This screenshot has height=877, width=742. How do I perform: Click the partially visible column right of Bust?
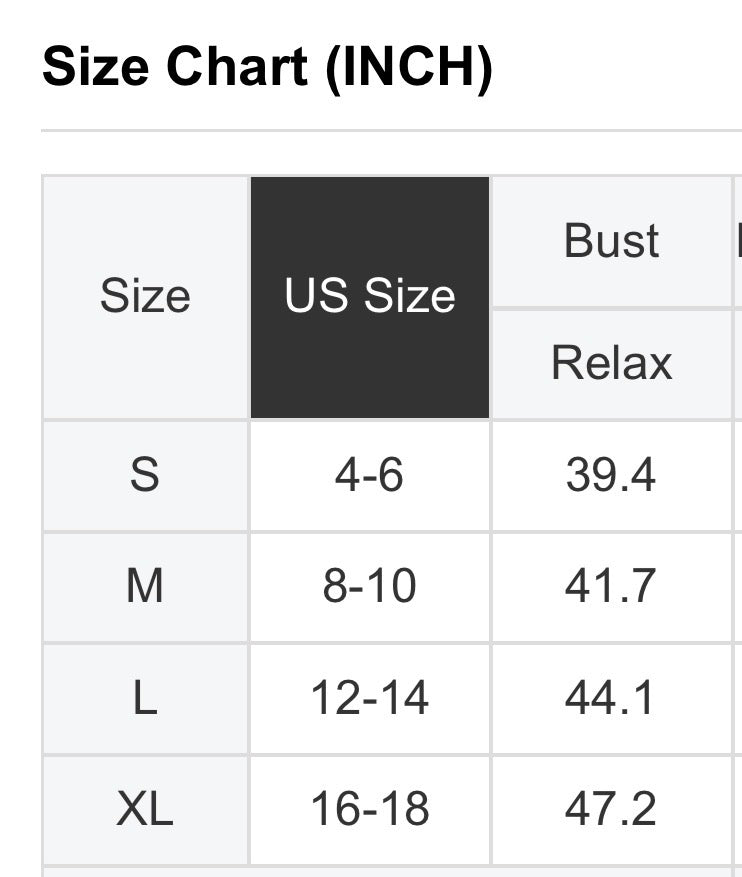click(738, 241)
